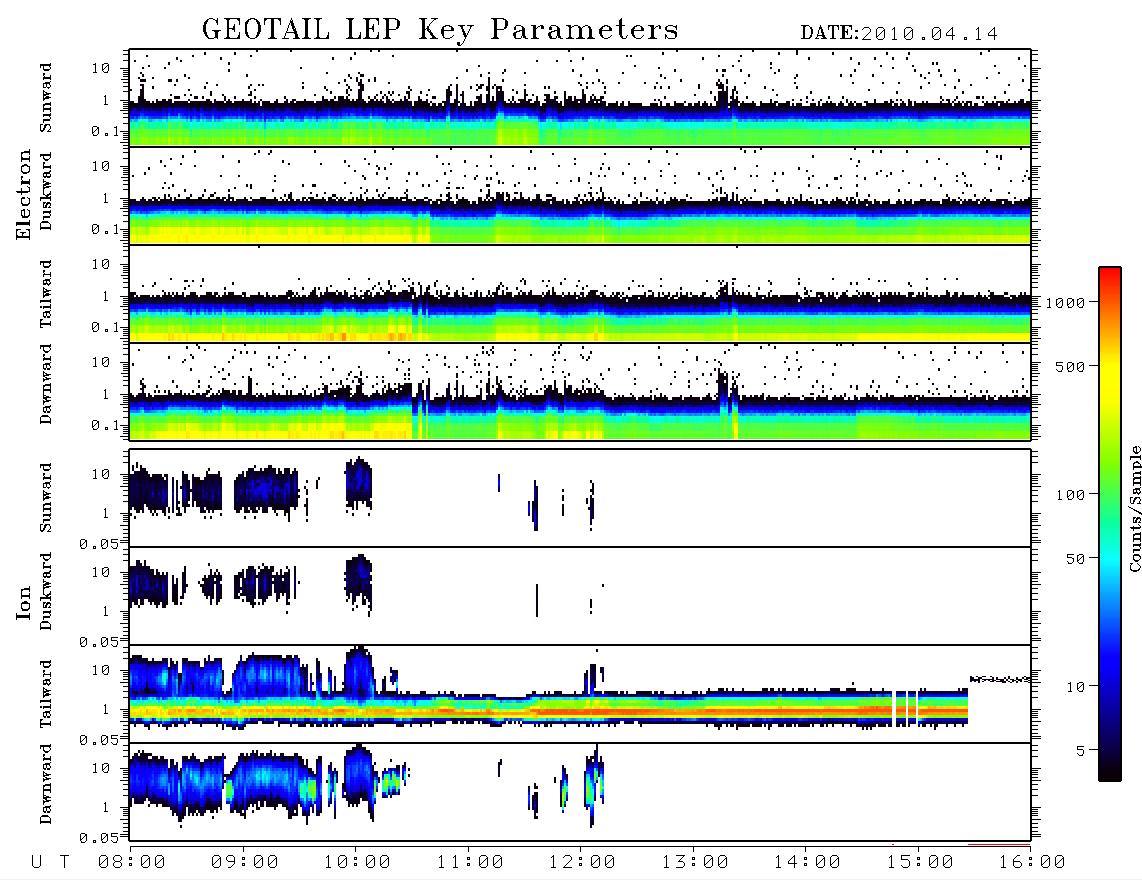Click the U T axis label
The height and width of the screenshot is (880, 1142).
[50, 862]
